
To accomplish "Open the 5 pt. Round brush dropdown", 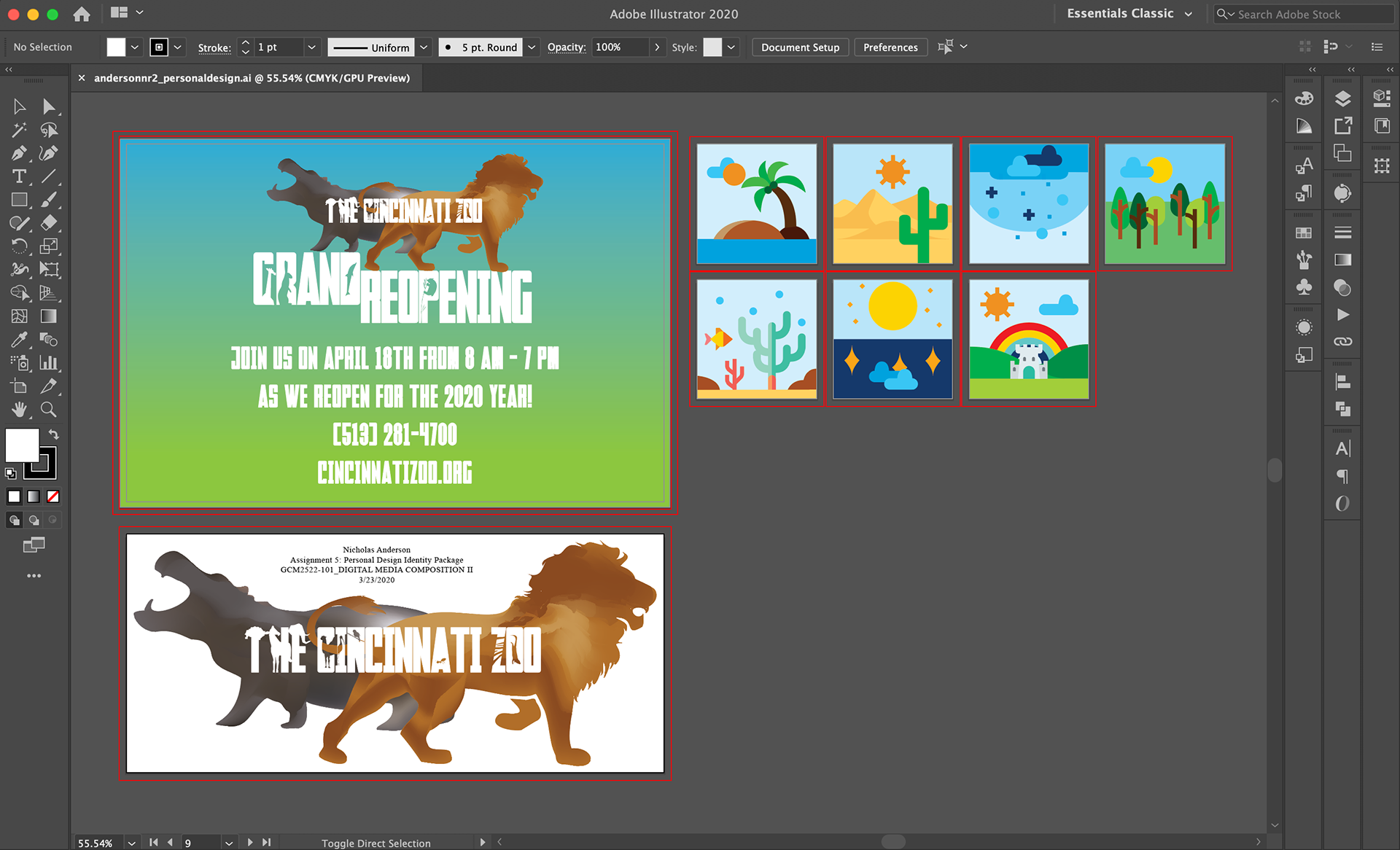I will pos(532,47).
